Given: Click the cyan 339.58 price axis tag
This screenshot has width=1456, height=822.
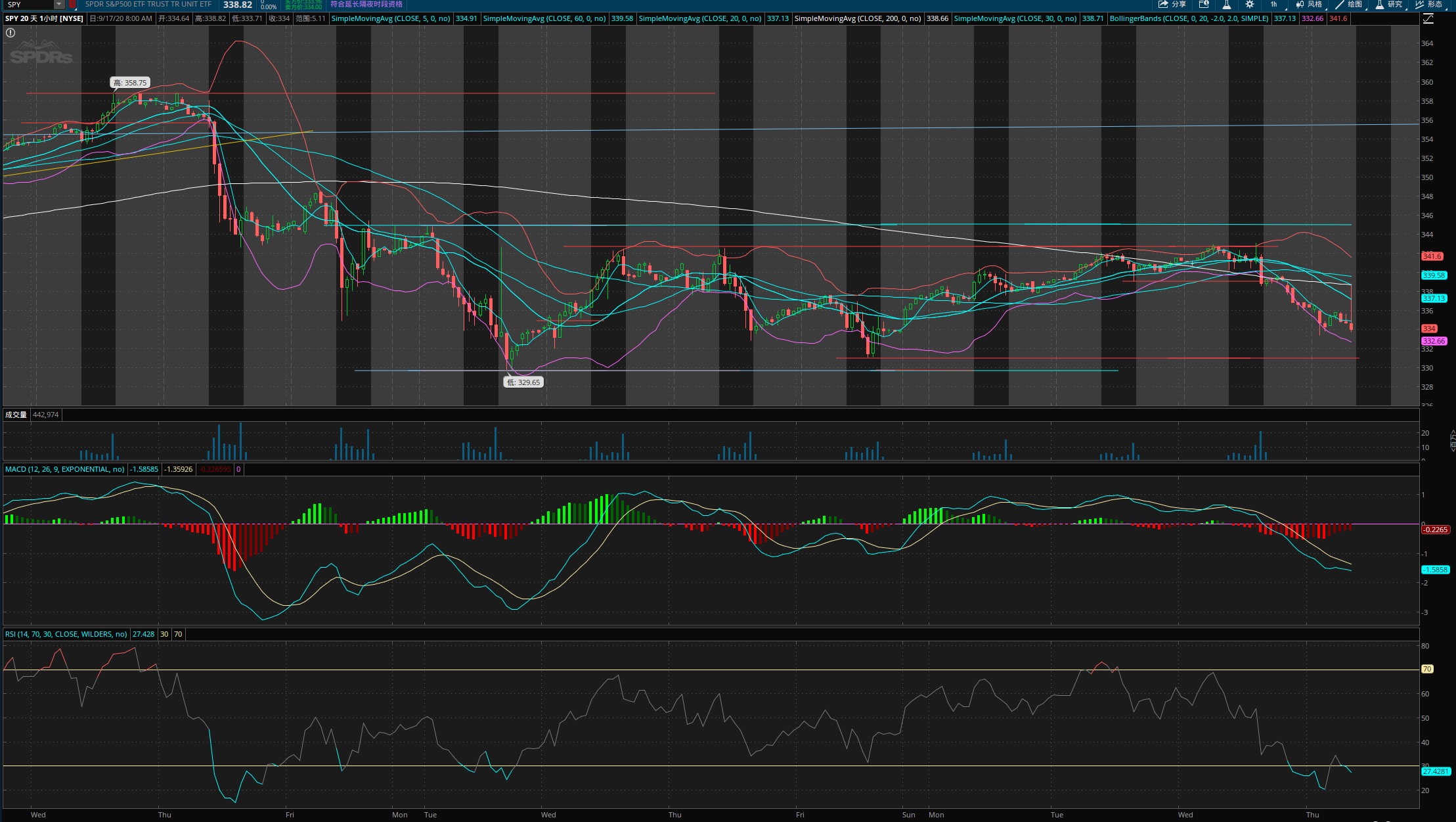Looking at the screenshot, I should (1434, 275).
